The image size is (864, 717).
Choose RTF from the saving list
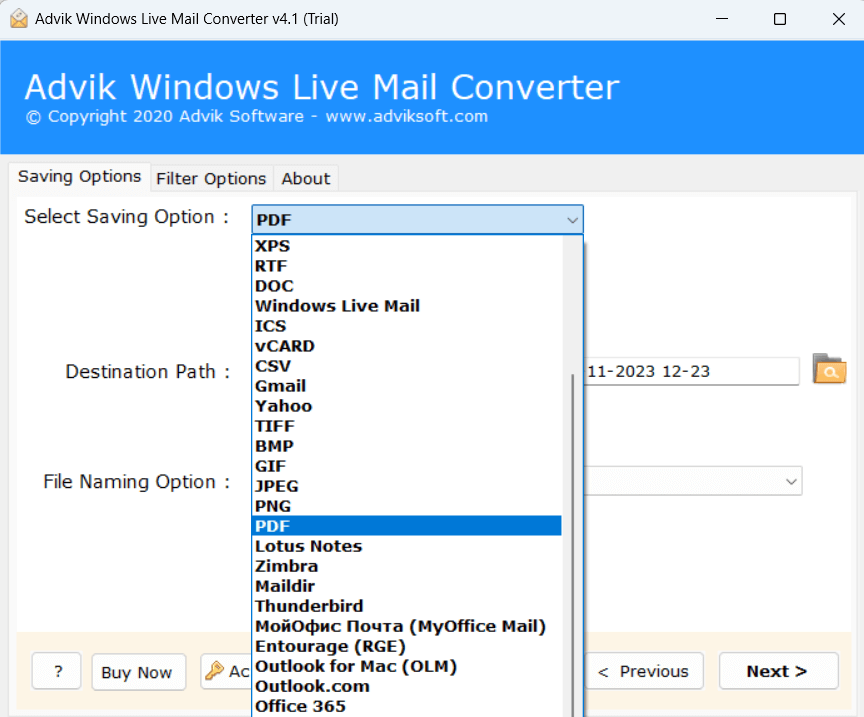tap(407, 266)
